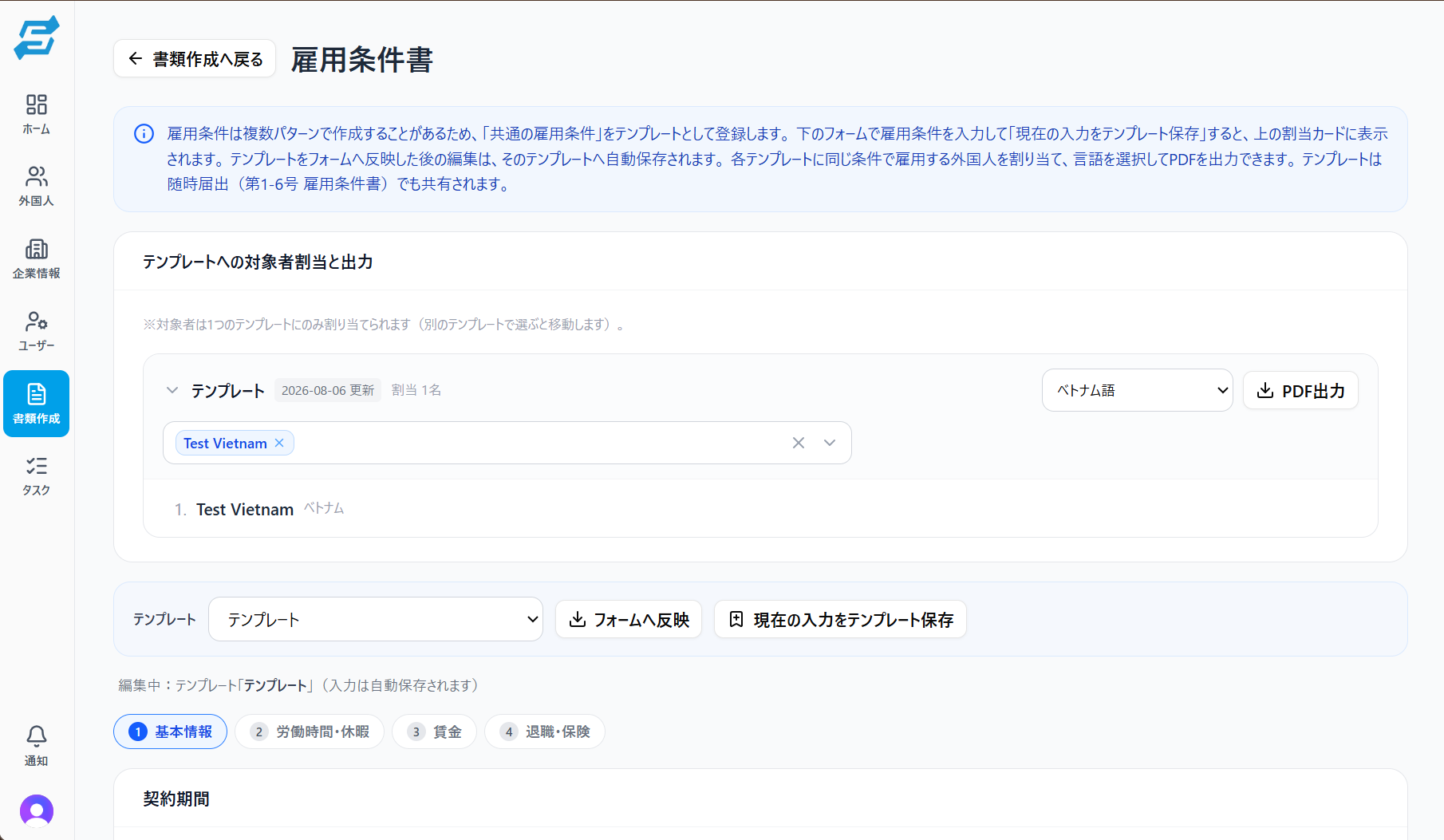Open the 退職・保険 tab
The width and height of the screenshot is (1444, 840).
click(545, 732)
